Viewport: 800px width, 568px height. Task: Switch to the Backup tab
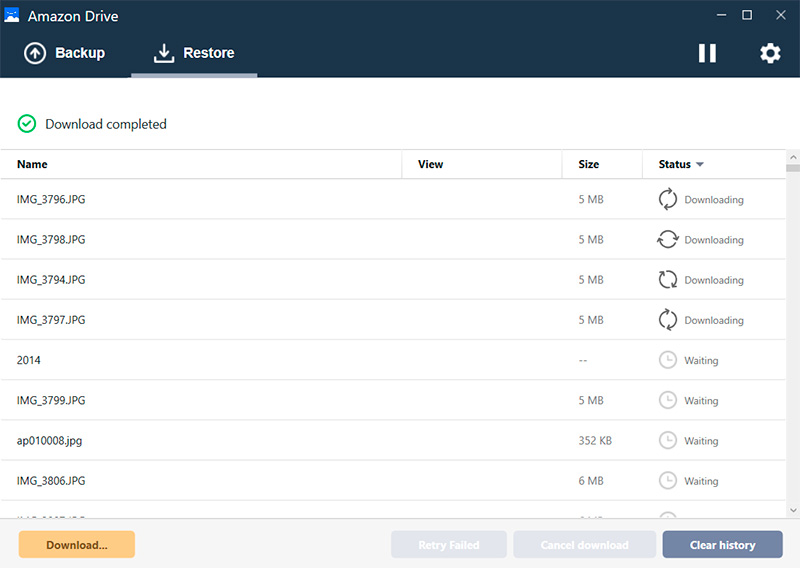coord(65,54)
